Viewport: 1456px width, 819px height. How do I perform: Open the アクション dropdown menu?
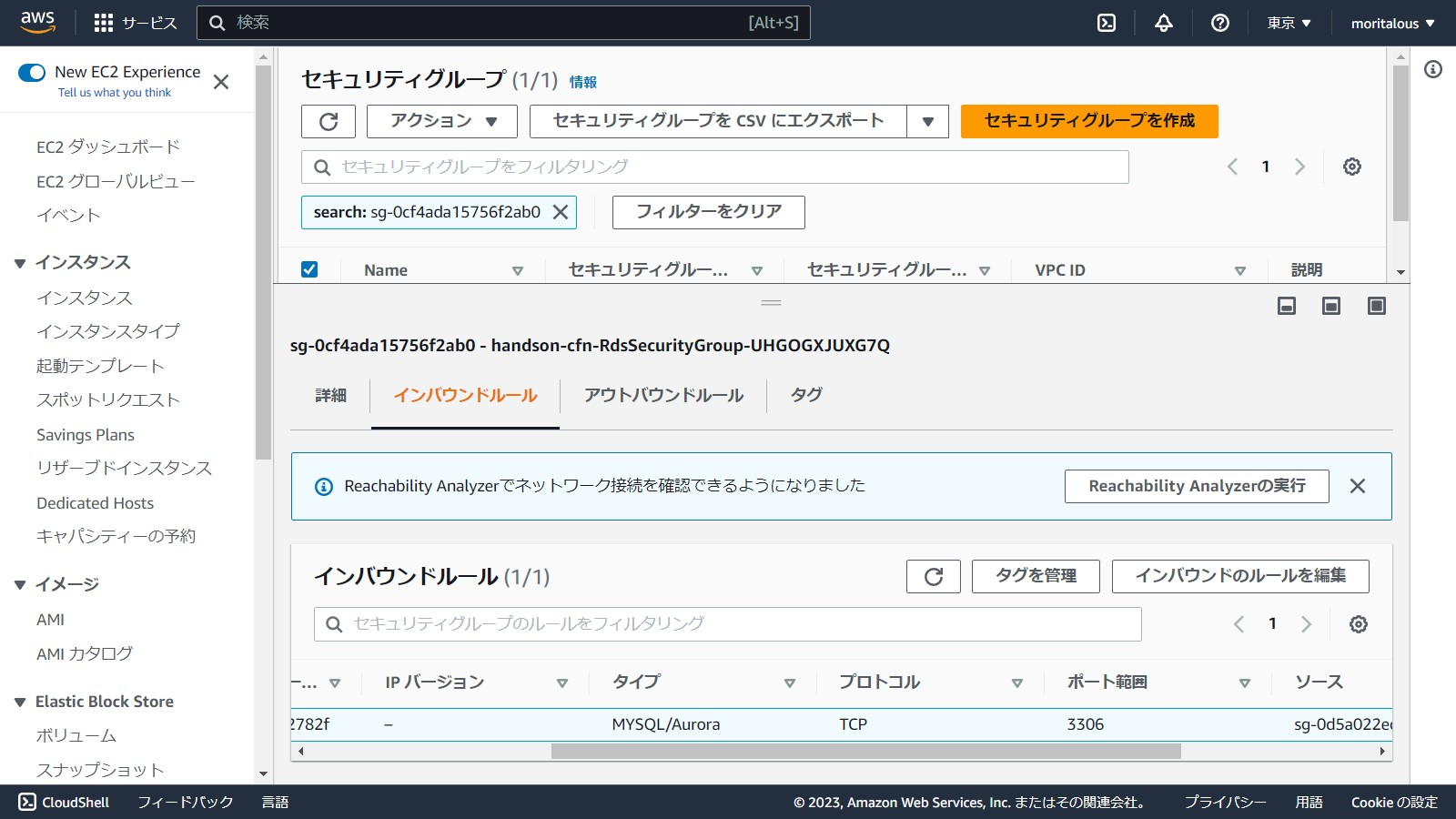click(442, 121)
